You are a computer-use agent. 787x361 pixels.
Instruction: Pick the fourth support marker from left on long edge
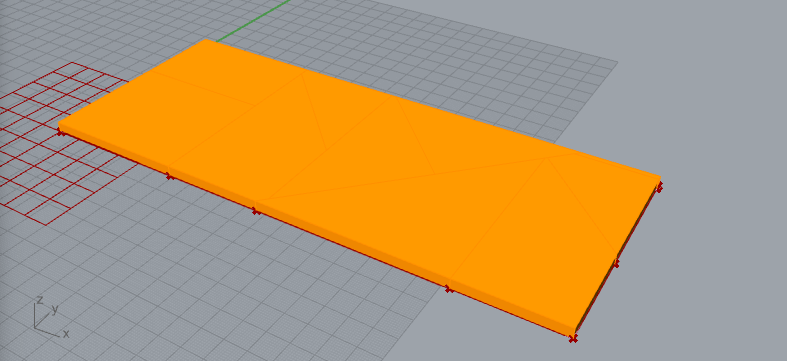449,289
